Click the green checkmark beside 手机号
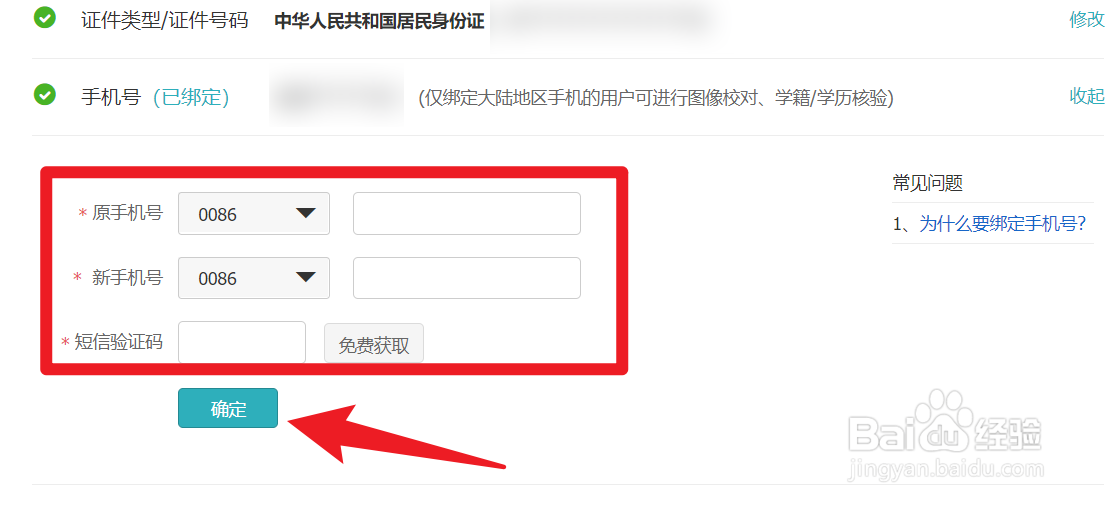 pyautogui.click(x=44, y=94)
